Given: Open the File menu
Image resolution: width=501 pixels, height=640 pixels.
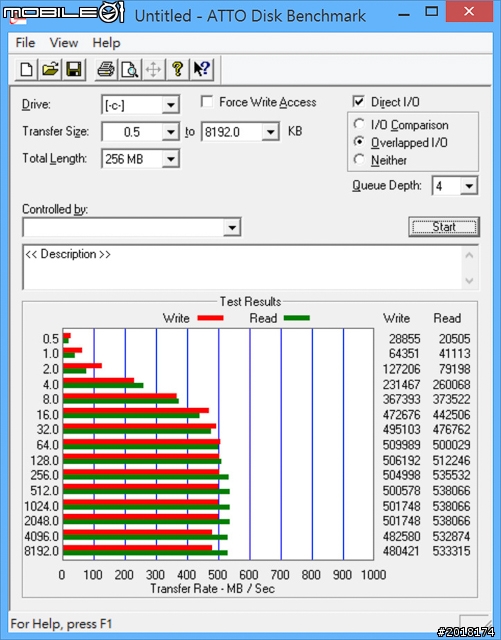Looking at the screenshot, I should click(25, 43).
